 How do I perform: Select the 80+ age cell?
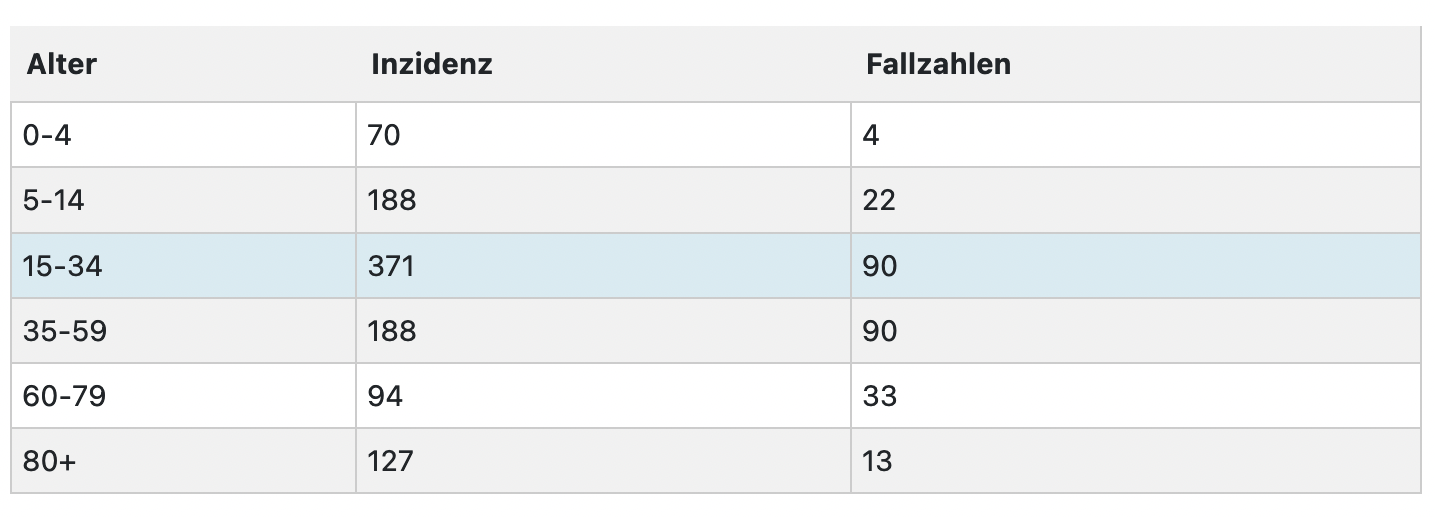pos(184,461)
